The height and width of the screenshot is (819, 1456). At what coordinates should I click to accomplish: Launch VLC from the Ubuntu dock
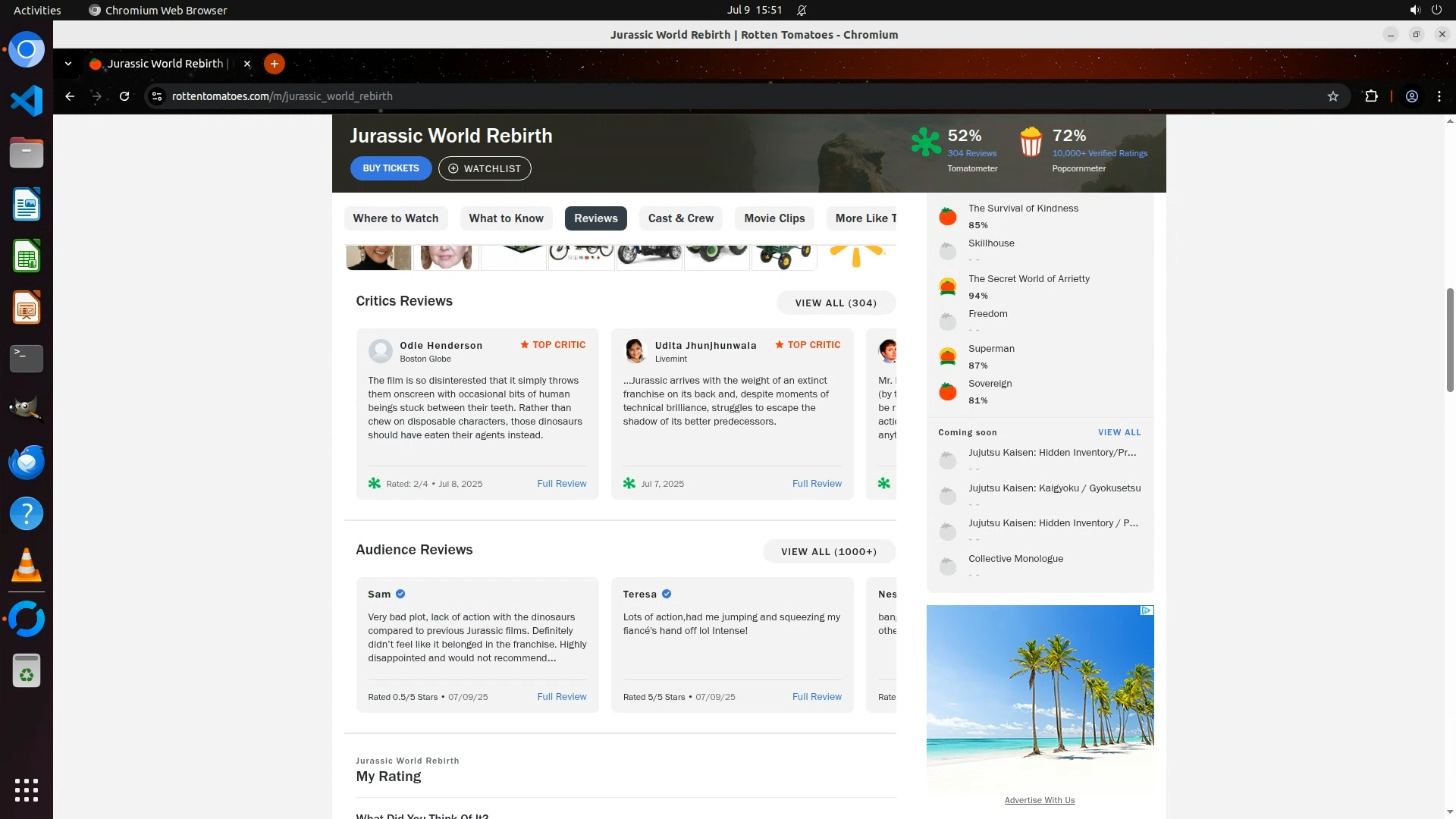pyautogui.click(x=27, y=566)
